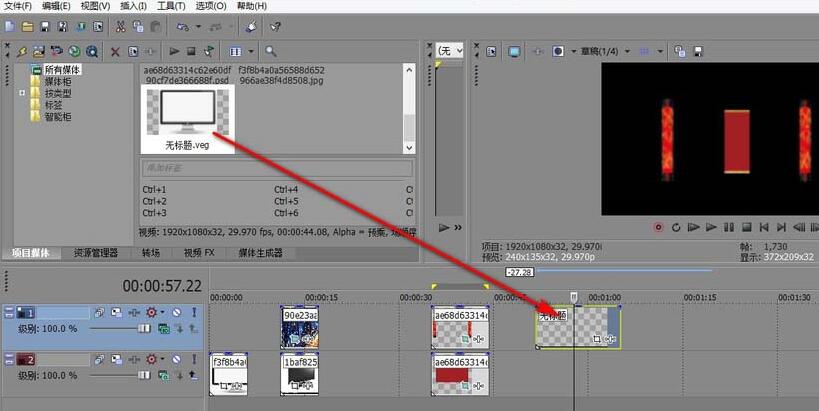Pause playback in the preview transport
The image size is (819, 411).
click(729, 227)
